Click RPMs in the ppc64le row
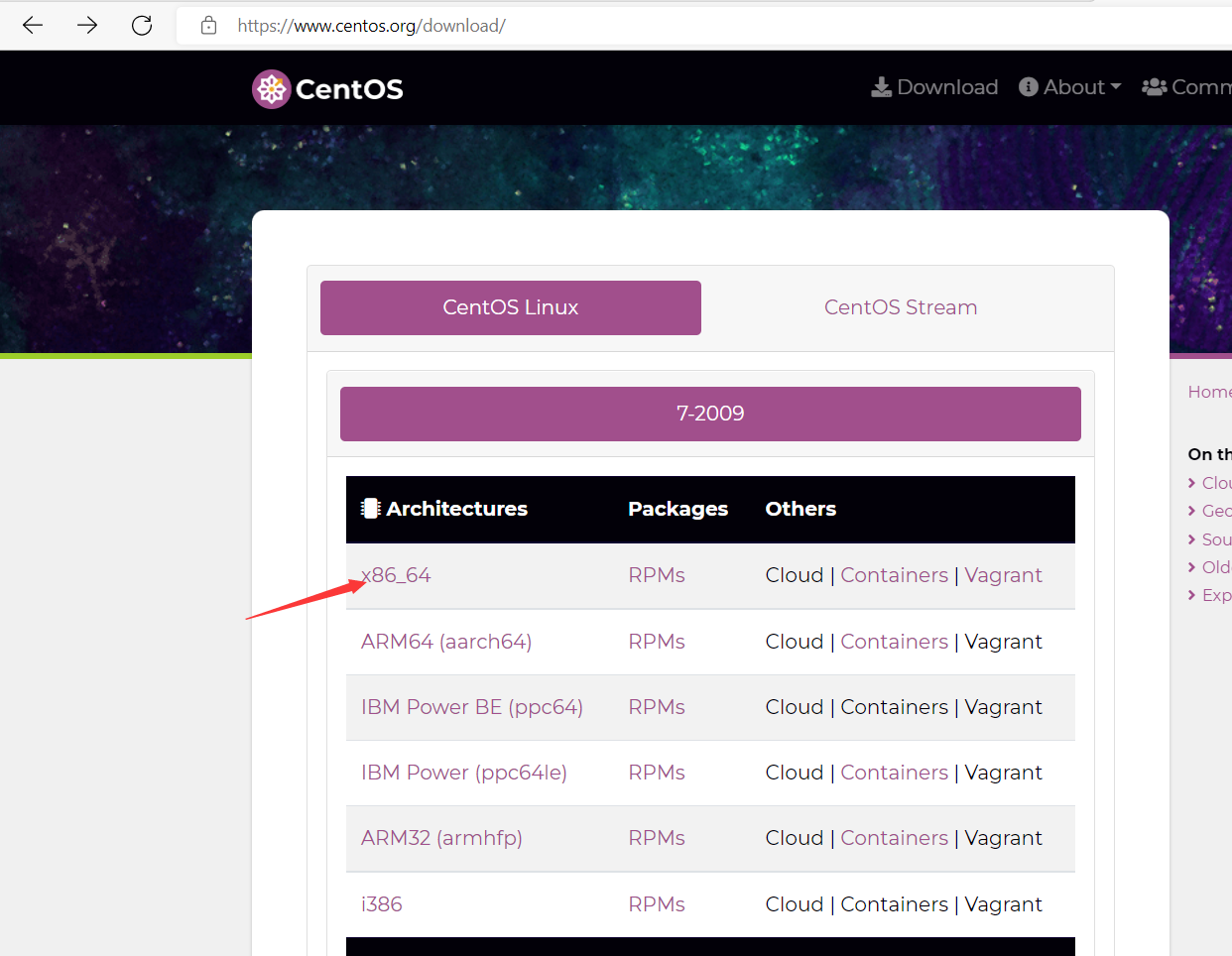1232x956 pixels. pos(657,773)
